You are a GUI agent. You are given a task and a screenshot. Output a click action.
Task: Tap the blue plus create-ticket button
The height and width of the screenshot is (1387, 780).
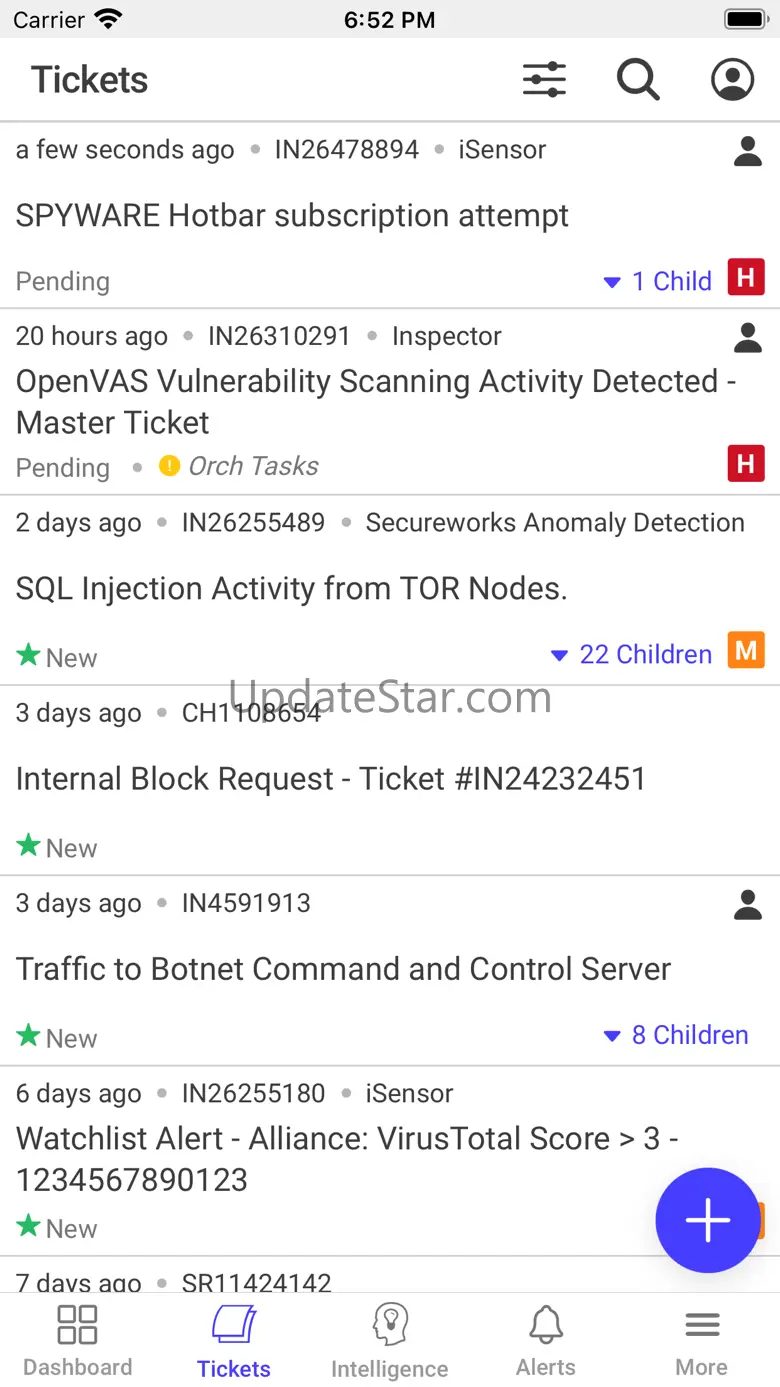[708, 1220]
